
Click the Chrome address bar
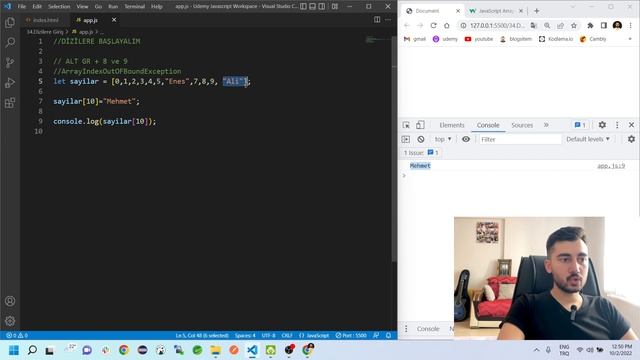497,25
